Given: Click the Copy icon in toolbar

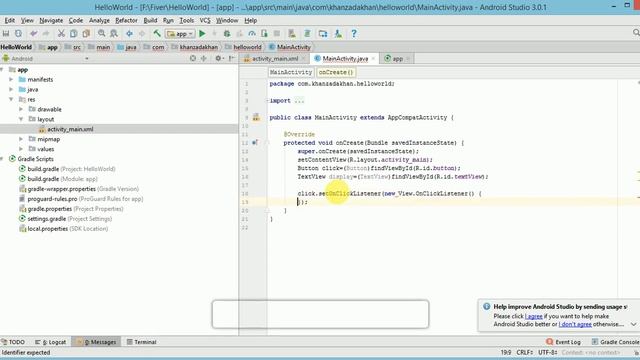Looking at the screenshot, I should (73, 33).
